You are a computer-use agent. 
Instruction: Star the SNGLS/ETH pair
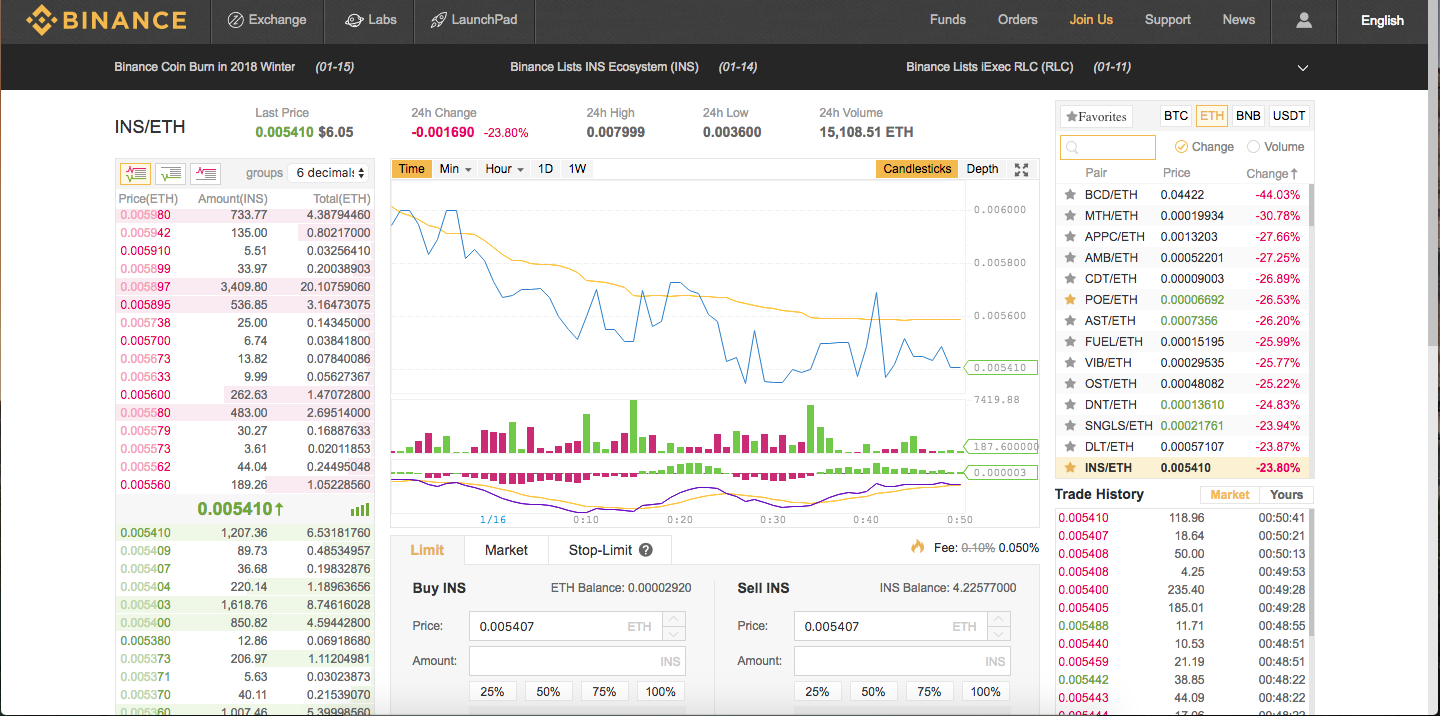1070,426
